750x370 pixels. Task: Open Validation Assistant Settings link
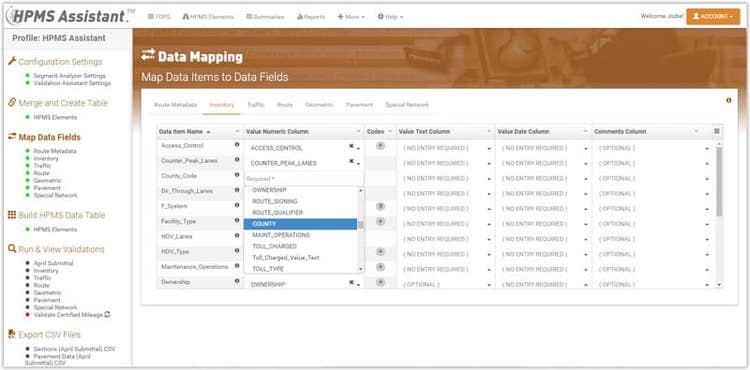72,83
